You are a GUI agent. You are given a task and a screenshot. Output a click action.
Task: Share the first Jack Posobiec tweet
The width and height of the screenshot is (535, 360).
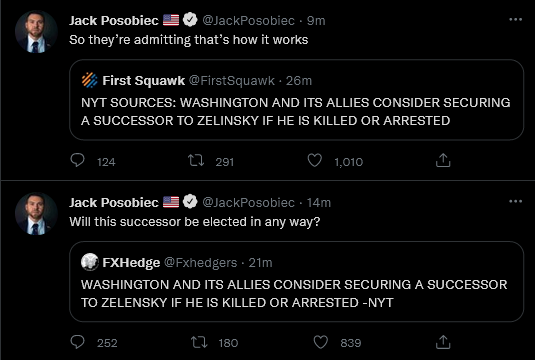(443, 160)
